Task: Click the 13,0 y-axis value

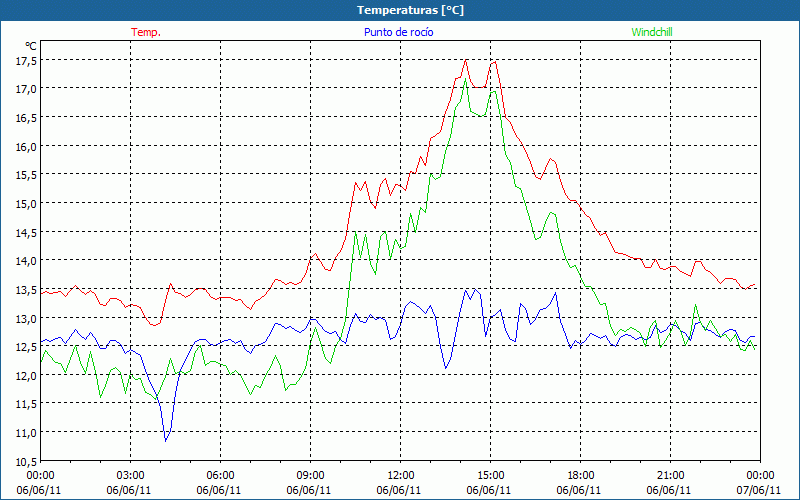Action: pos(26,318)
